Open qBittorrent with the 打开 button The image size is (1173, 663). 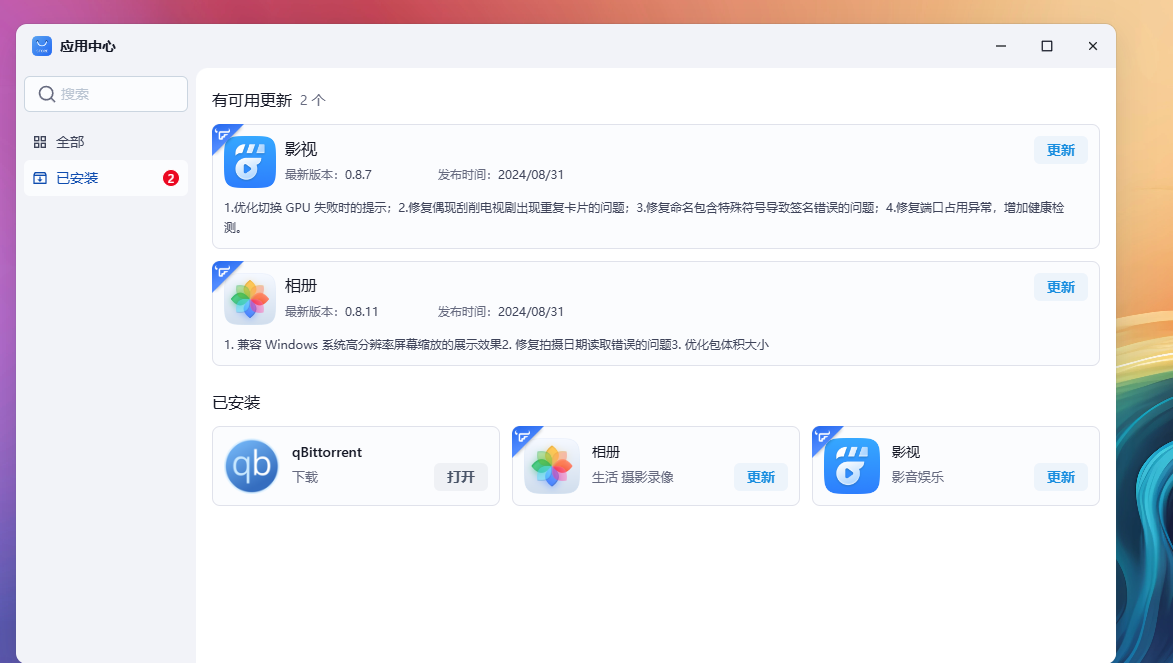click(x=461, y=477)
